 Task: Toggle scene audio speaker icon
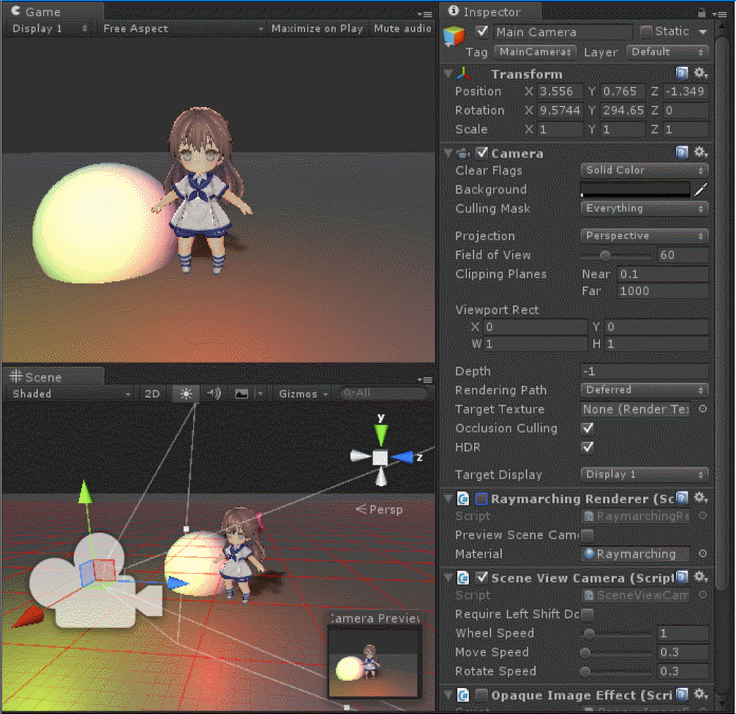[214, 393]
